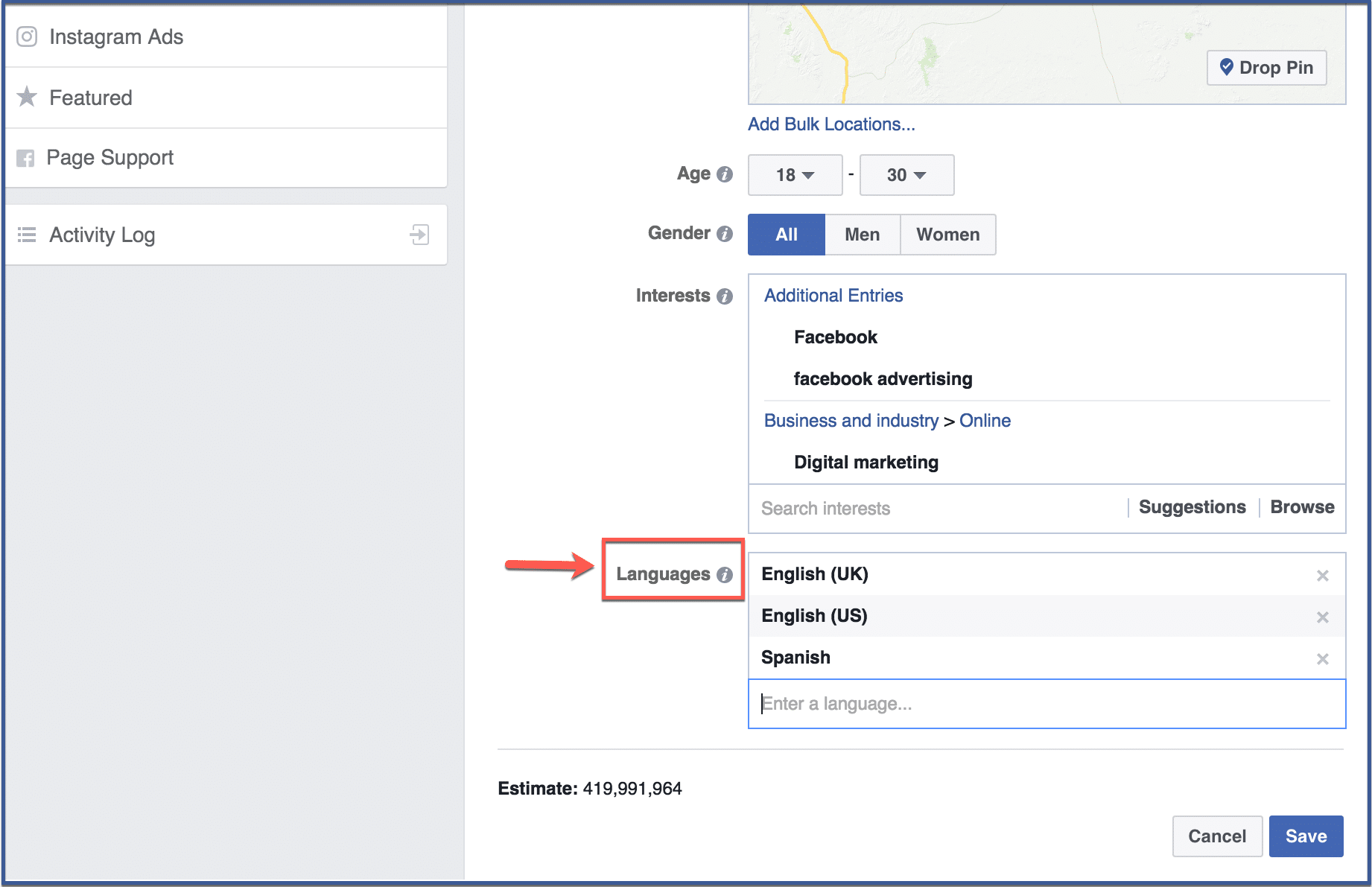Click the Online subcategory link
The image size is (1372, 887).
point(985,421)
